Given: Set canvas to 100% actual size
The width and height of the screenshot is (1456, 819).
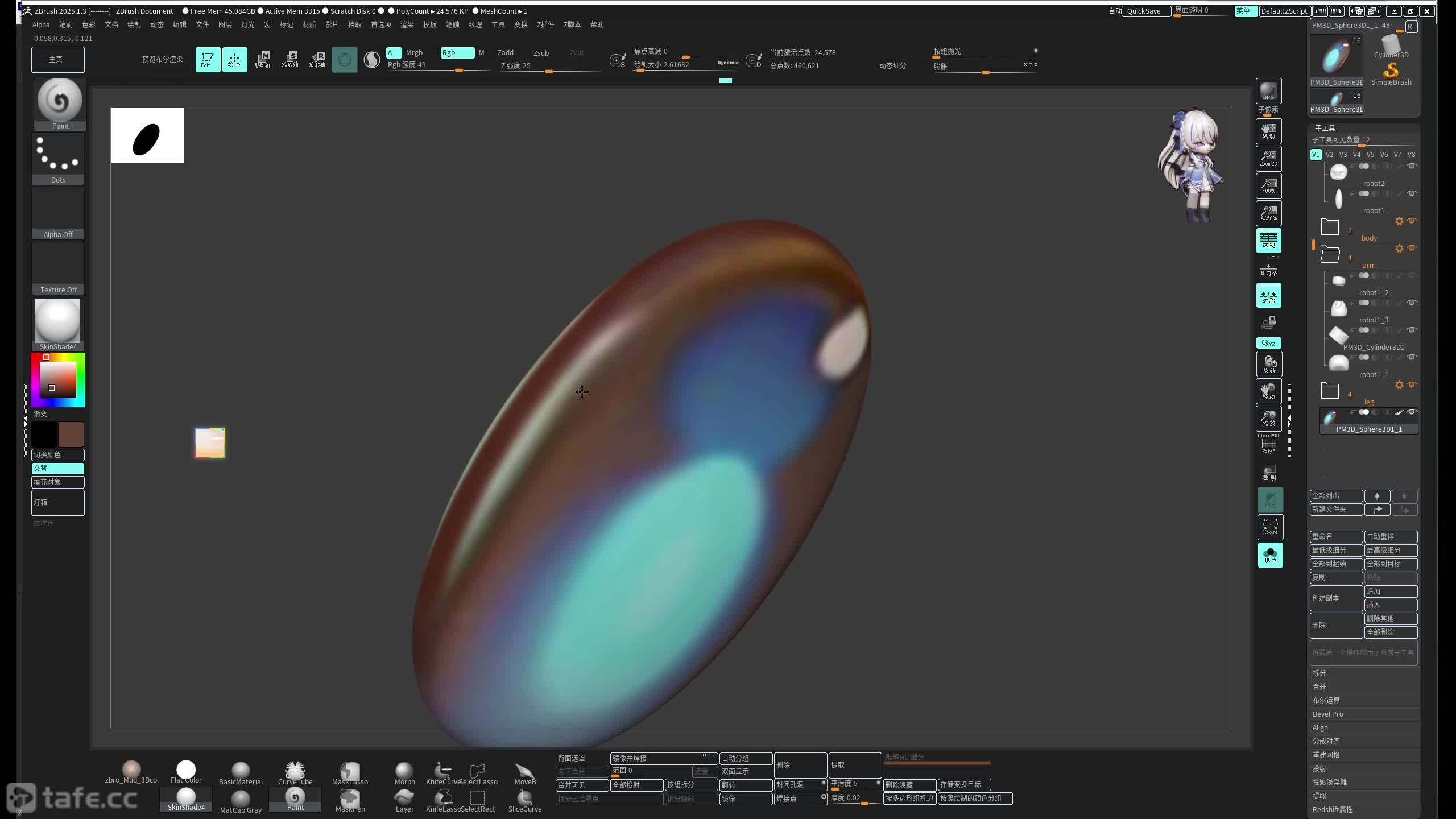Looking at the screenshot, I should point(1268,185).
